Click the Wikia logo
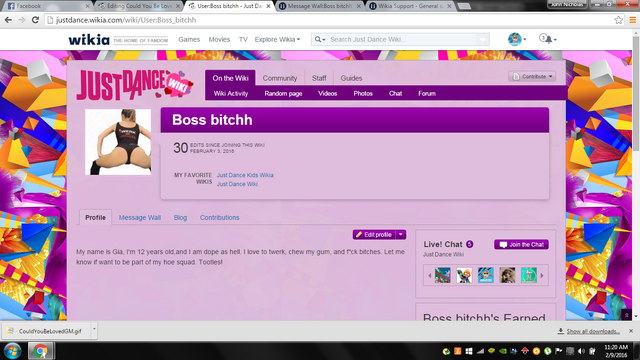The height and width of the screenshot is (360, 640). point(89,40)
